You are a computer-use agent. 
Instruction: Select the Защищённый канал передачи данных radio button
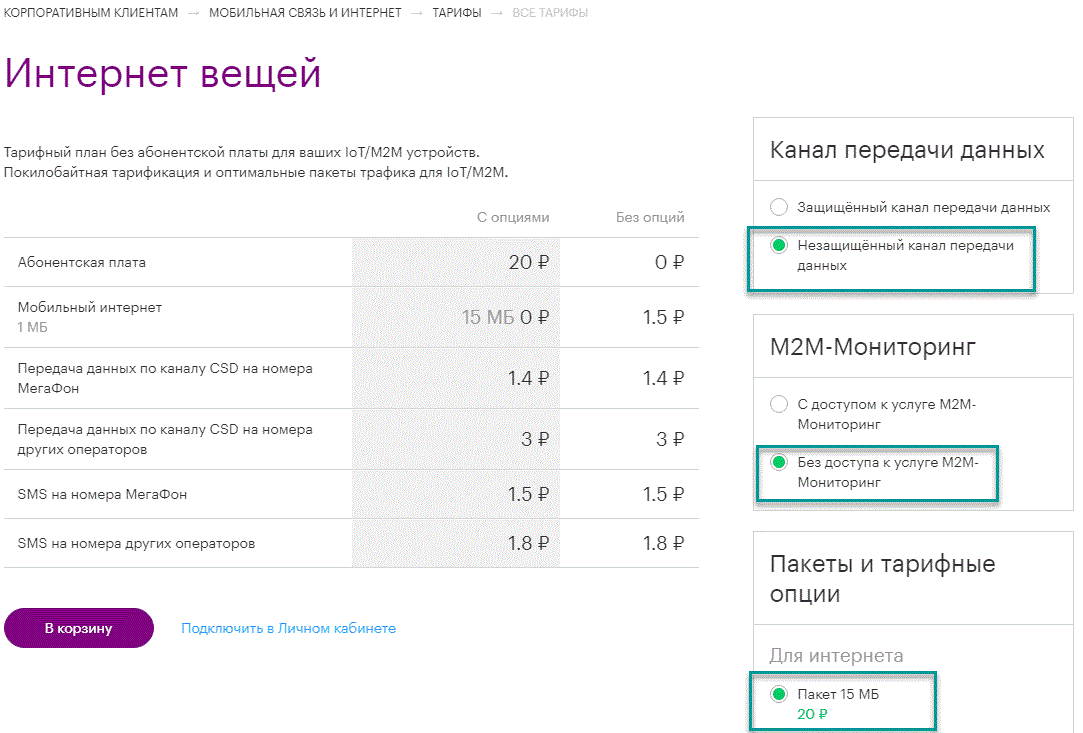779,207
